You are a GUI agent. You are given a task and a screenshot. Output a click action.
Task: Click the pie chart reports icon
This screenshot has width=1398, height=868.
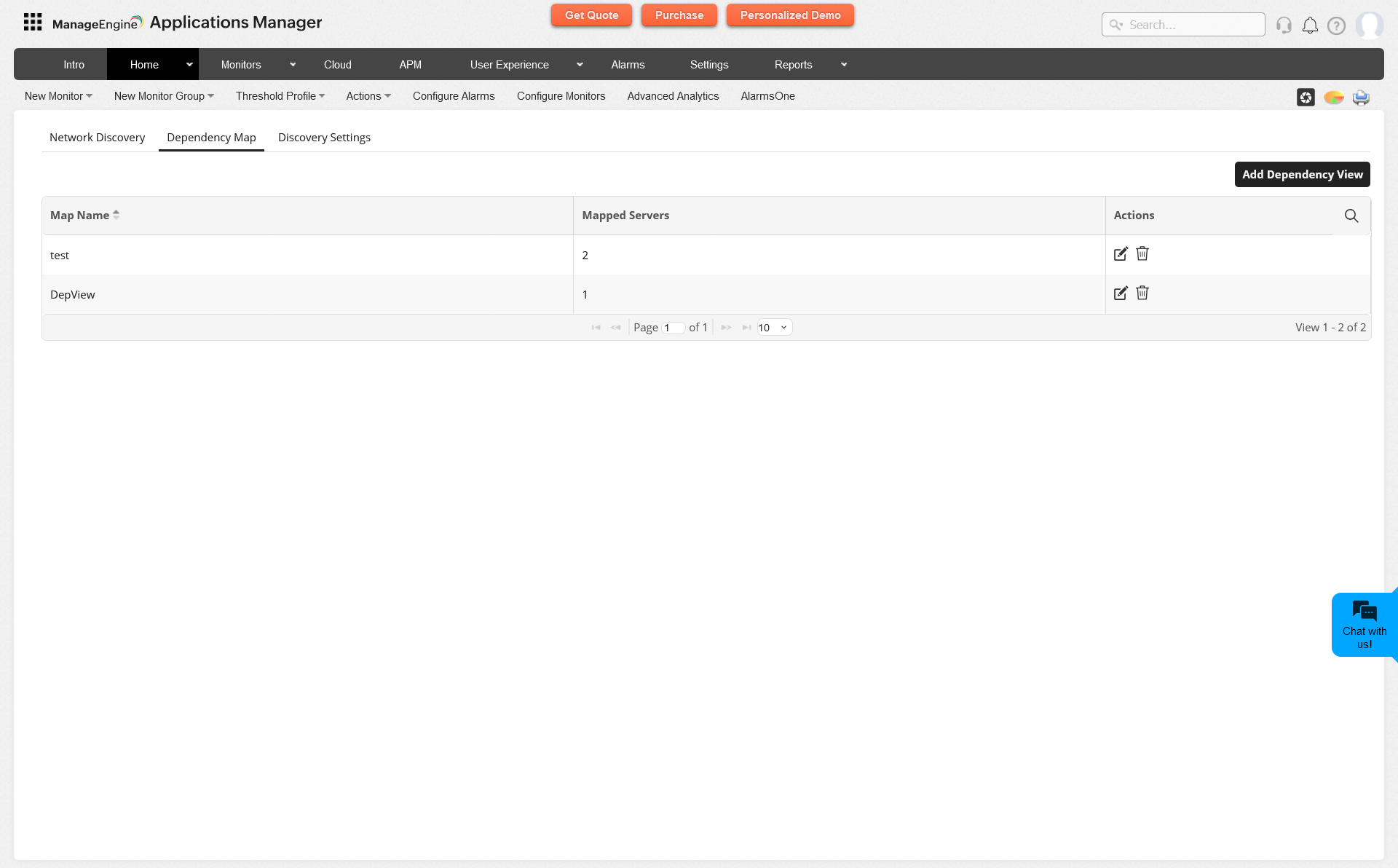pos(1334,96)
